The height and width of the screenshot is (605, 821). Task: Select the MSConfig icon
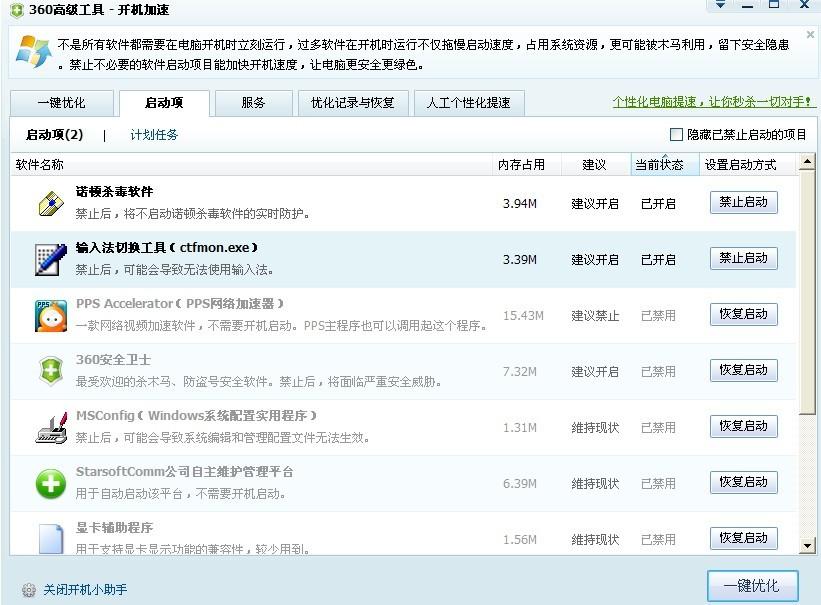[51, 428]
